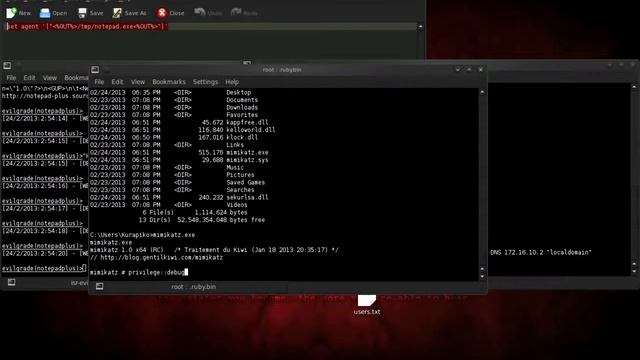Click the Undo toolbar icon

(200, 12)
